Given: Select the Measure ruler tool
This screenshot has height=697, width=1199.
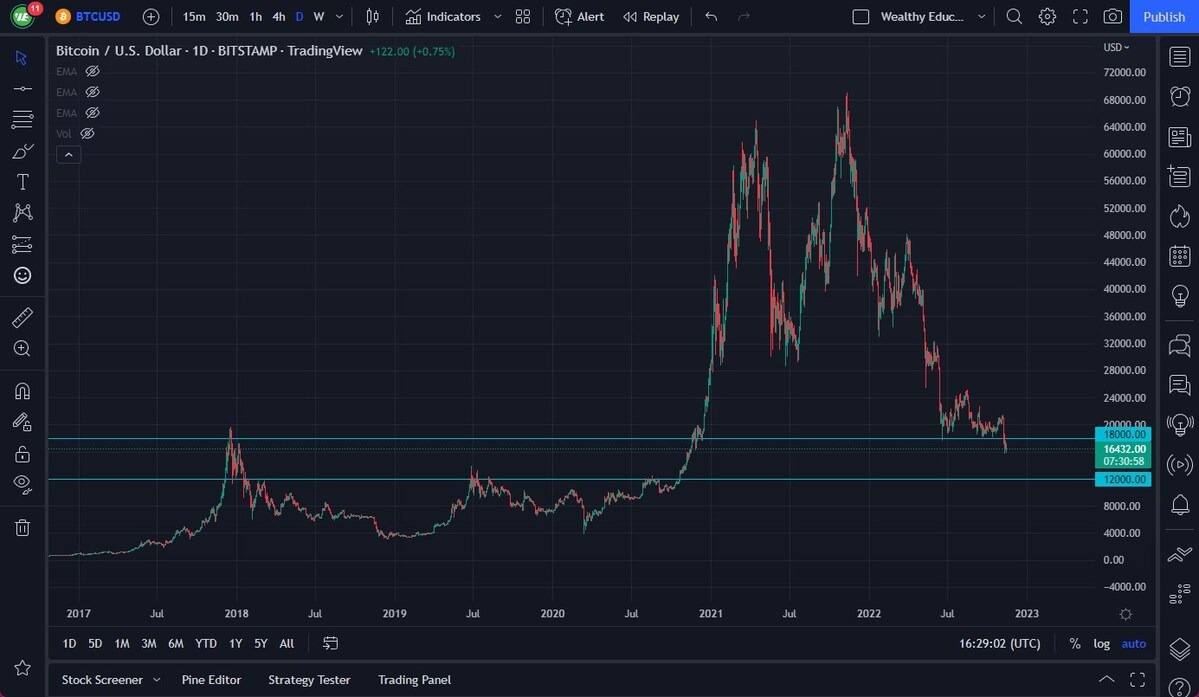Looking at the screenshot, I should 22,317.
